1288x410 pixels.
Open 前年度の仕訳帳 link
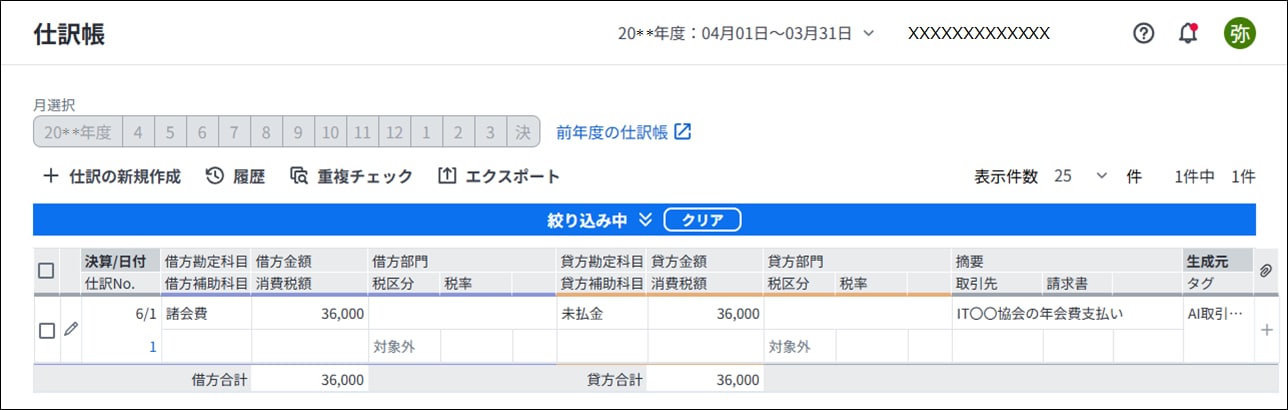(x=624, y=132)
